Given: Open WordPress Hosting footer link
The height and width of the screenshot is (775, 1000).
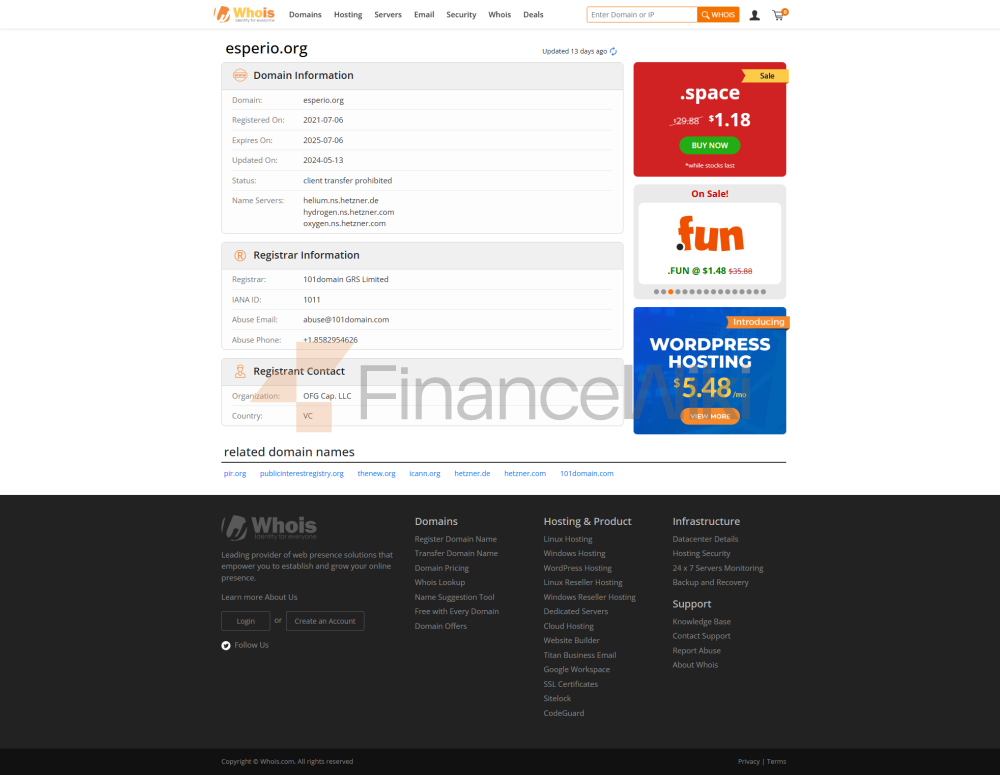Looking at the screenshot, I should (577, 568).
